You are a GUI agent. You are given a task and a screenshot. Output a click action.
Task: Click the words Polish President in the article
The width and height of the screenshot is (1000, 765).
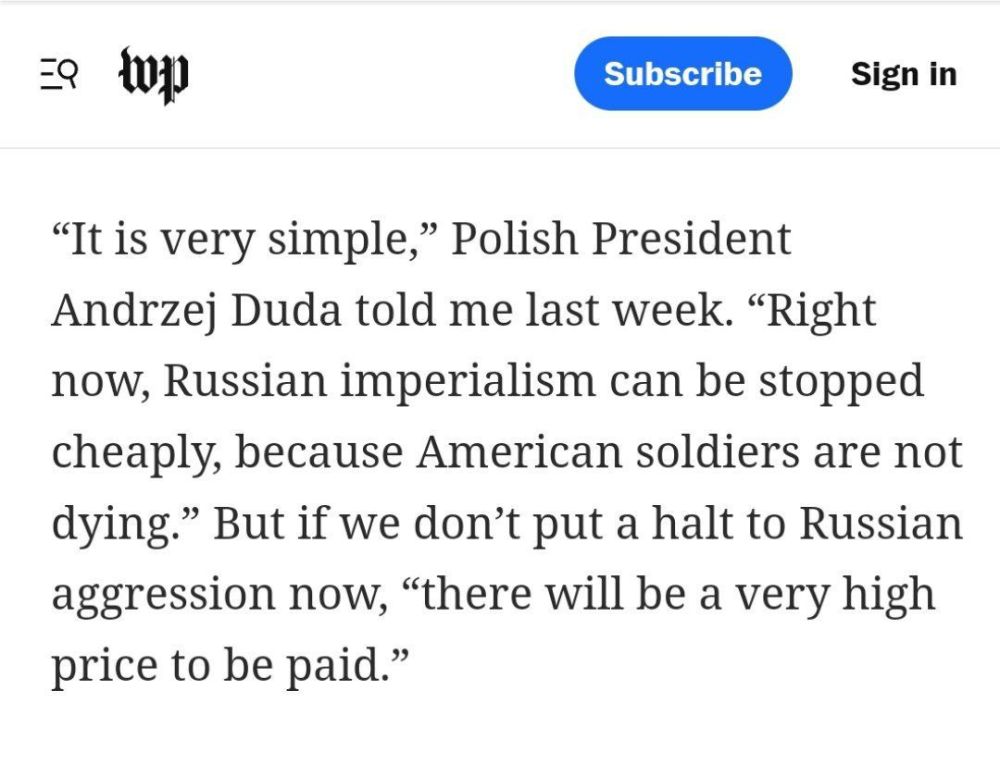click(x=625, y=238)
